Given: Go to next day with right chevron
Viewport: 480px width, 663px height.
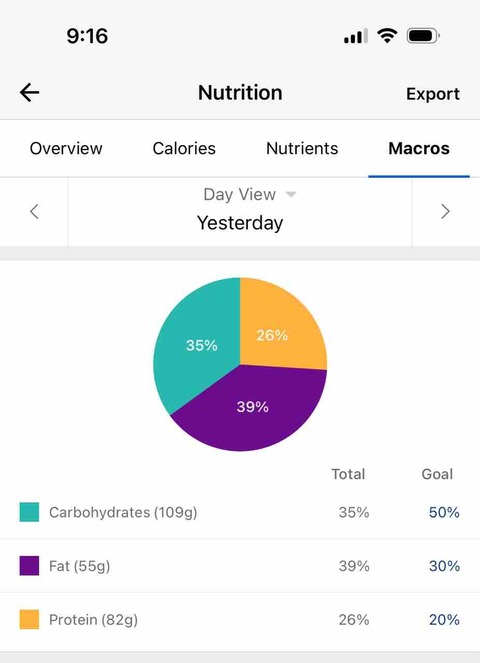Looking at the screenshot, I should tap(445, 211).
